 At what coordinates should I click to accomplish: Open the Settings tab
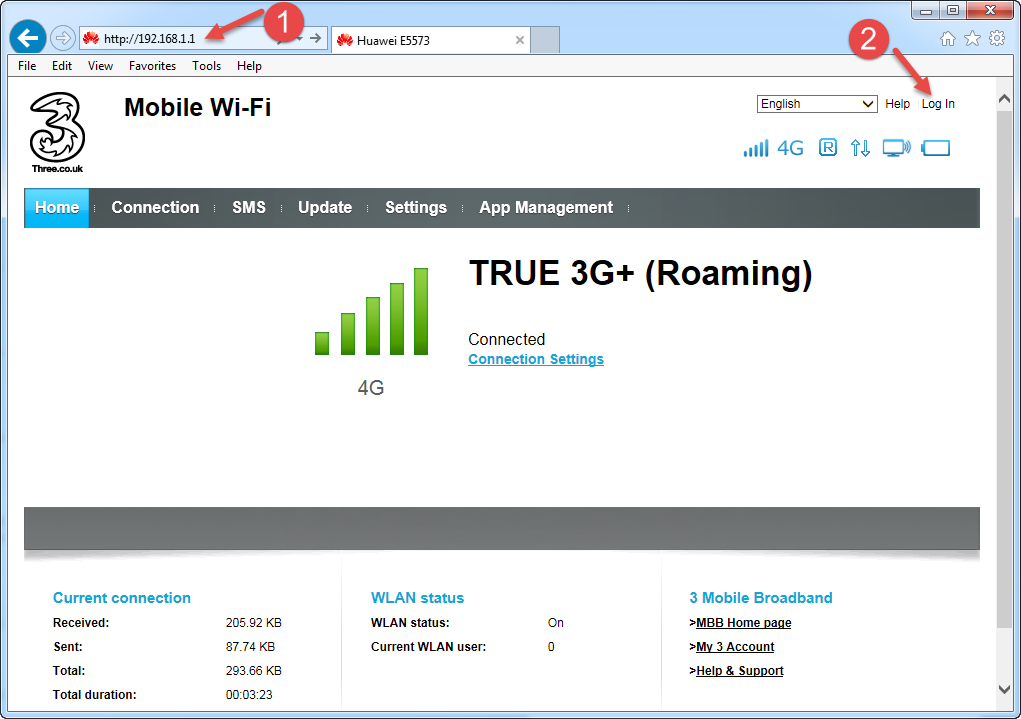415,208
